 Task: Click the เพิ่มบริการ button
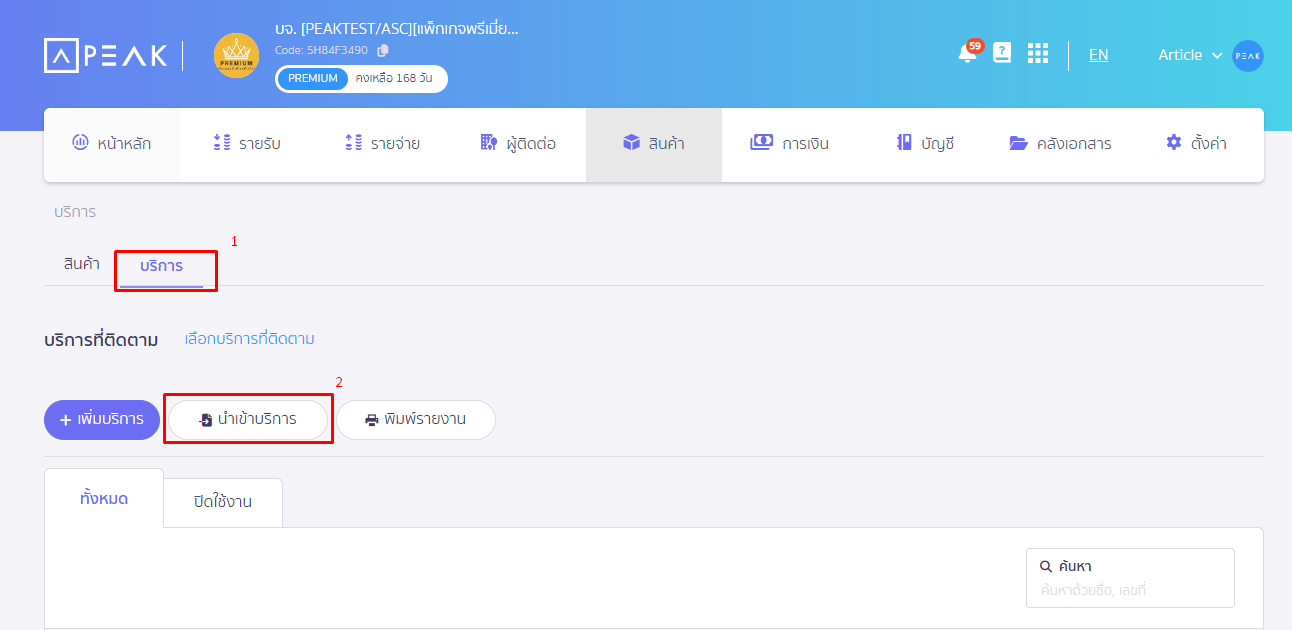tap(101, 420)
